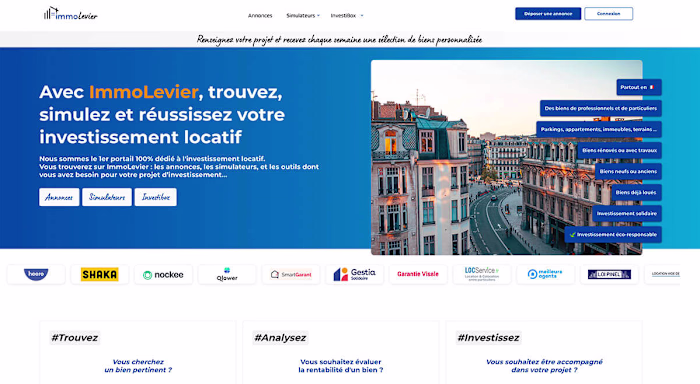Viewport: 700px width, 384px height.
Task: Click 'Des biens de professionnels et de particuliers' tag
Action: pyautogui.click(x=600, y=109)
